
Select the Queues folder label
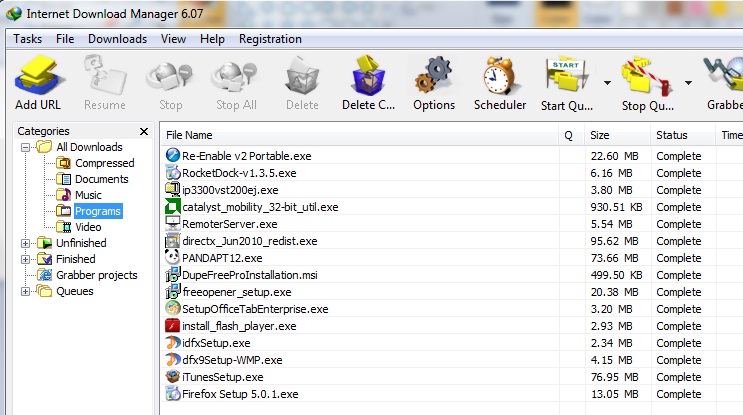coord(74,291)
